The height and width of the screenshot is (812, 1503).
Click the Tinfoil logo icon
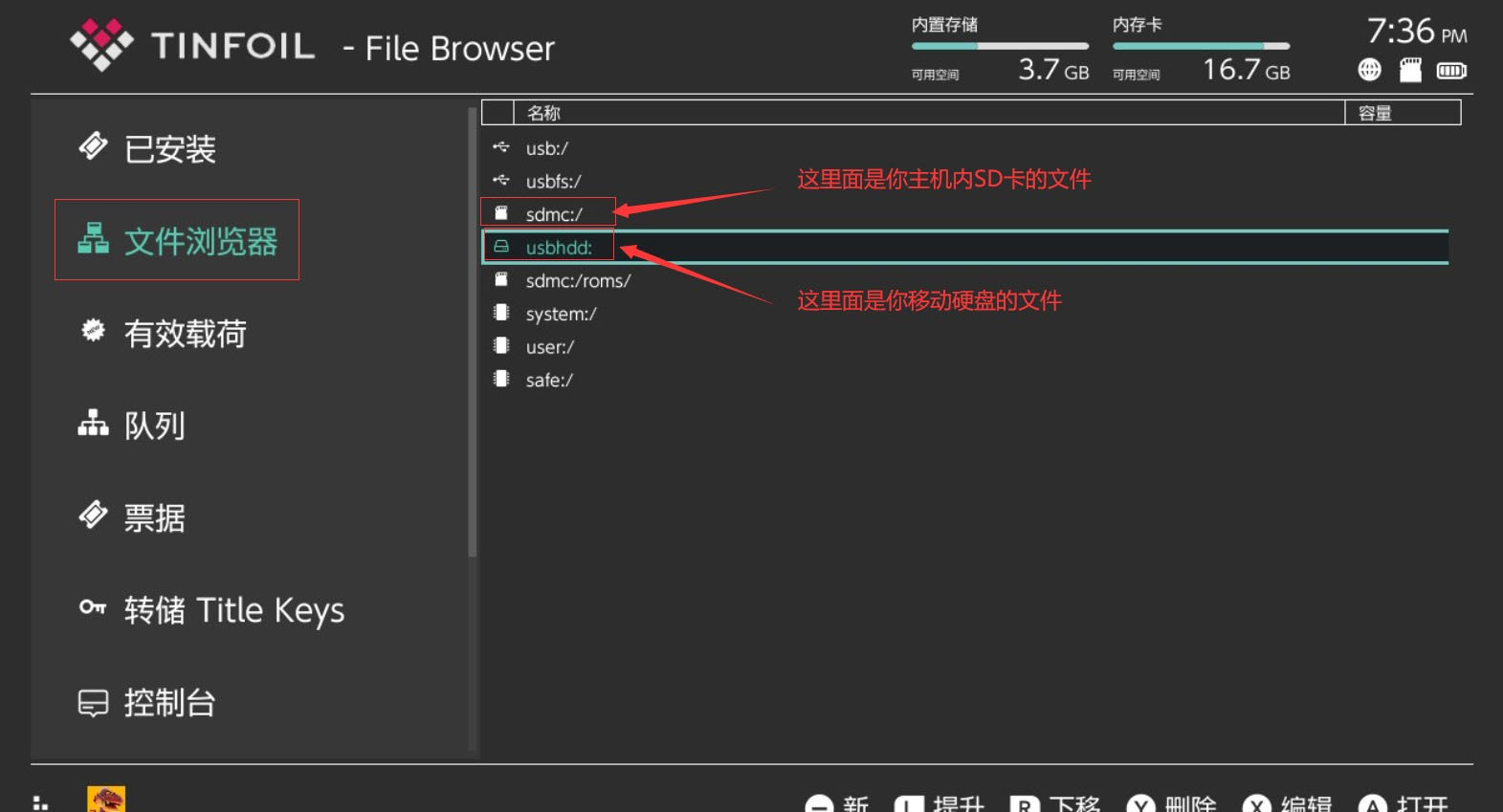pos(101,44)
